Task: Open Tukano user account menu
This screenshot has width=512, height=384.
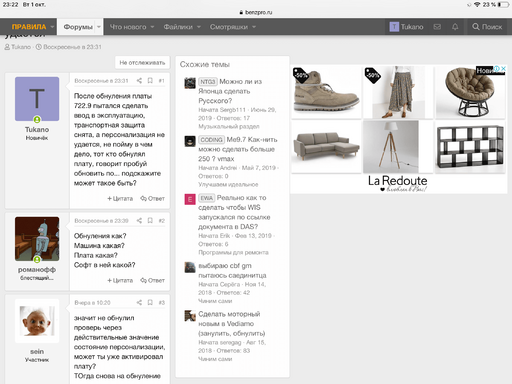Action: click(406, 27)
